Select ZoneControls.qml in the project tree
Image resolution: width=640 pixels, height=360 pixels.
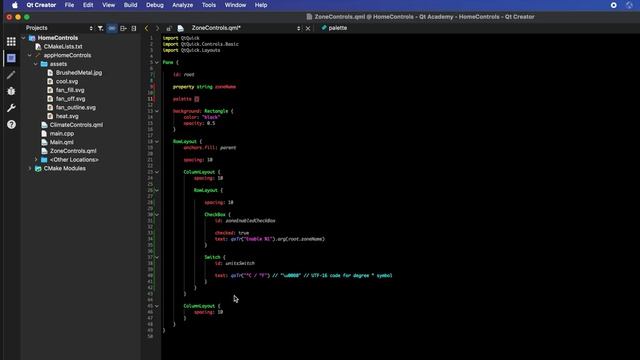[x=73, y=151]
